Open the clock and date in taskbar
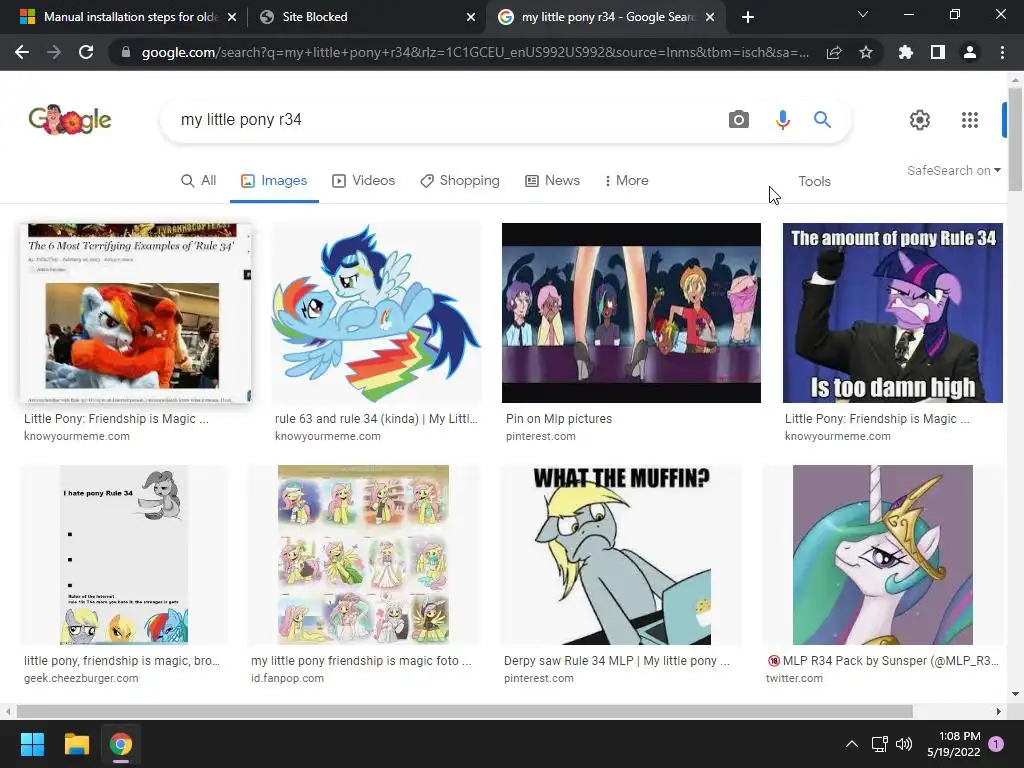This screenshot has width=1024, height=768. pyautogui.click(x=953, y=744)
